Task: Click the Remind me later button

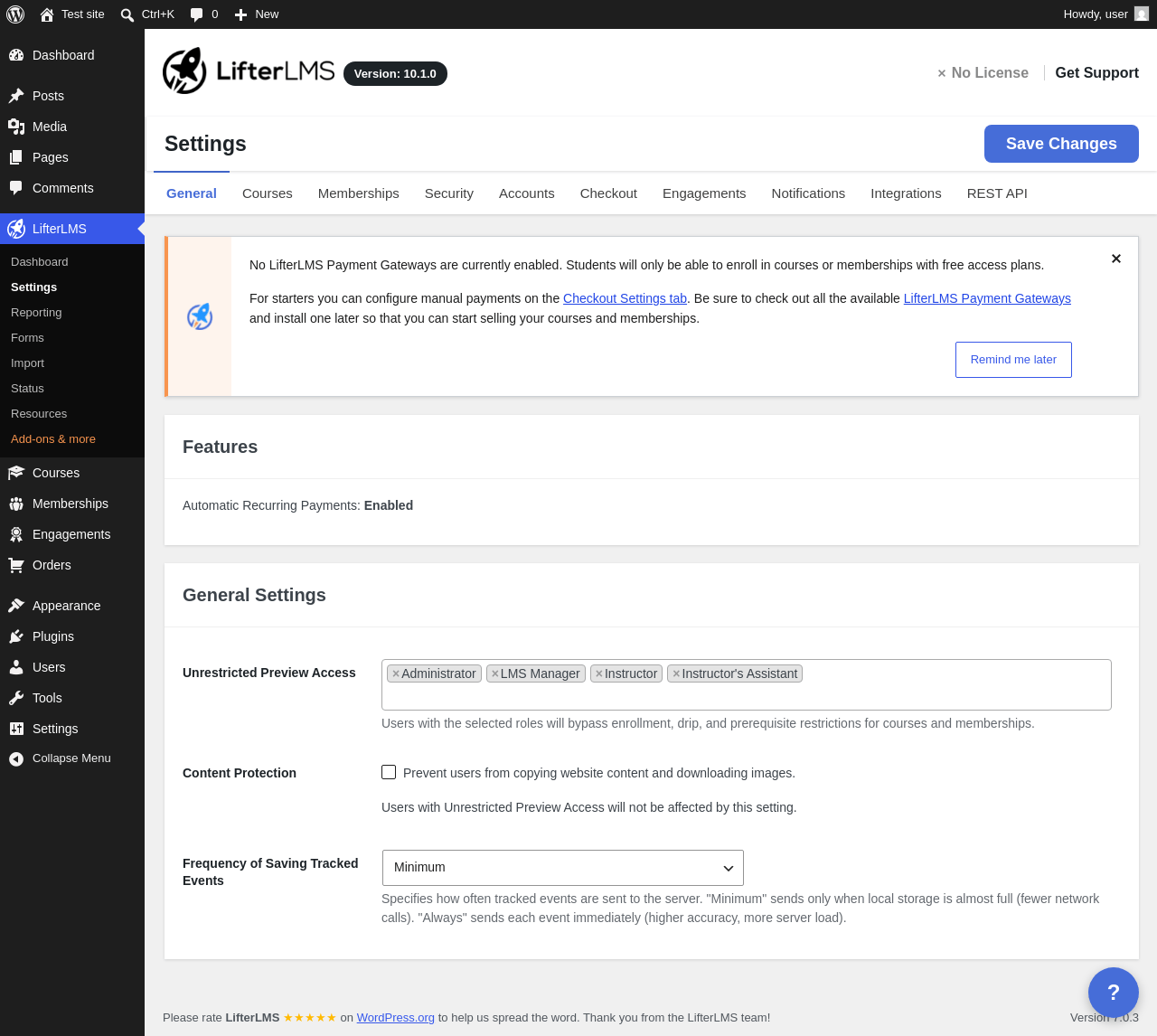Action: [1013, 360]
